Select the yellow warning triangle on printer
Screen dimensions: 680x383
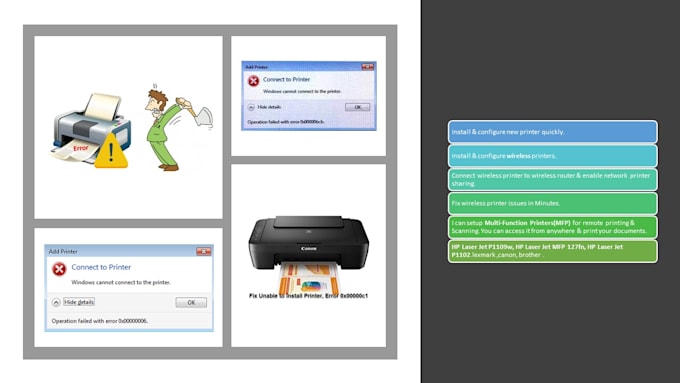click(x=111, y=151)
